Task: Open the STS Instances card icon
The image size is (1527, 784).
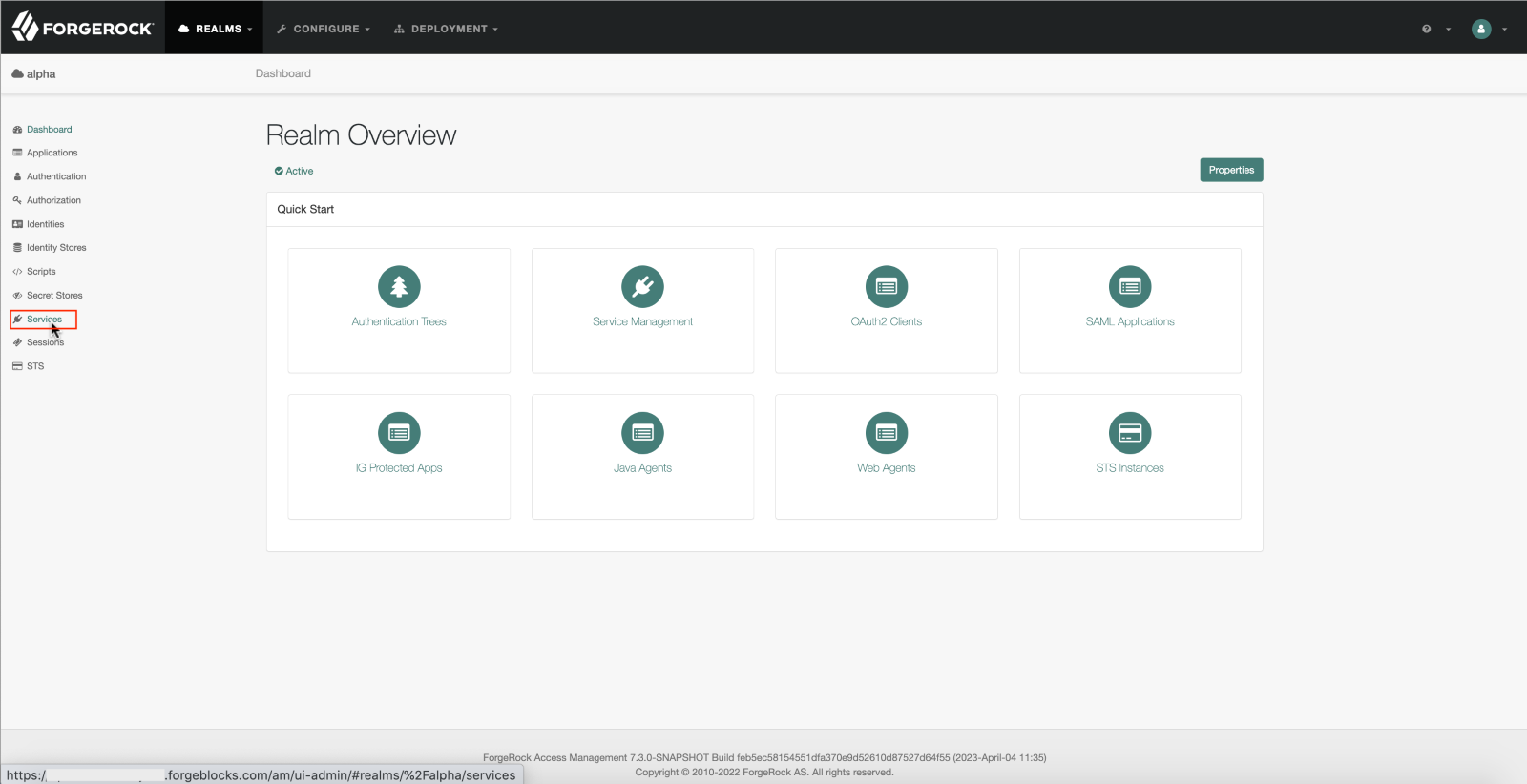Action: (1130, 433)
